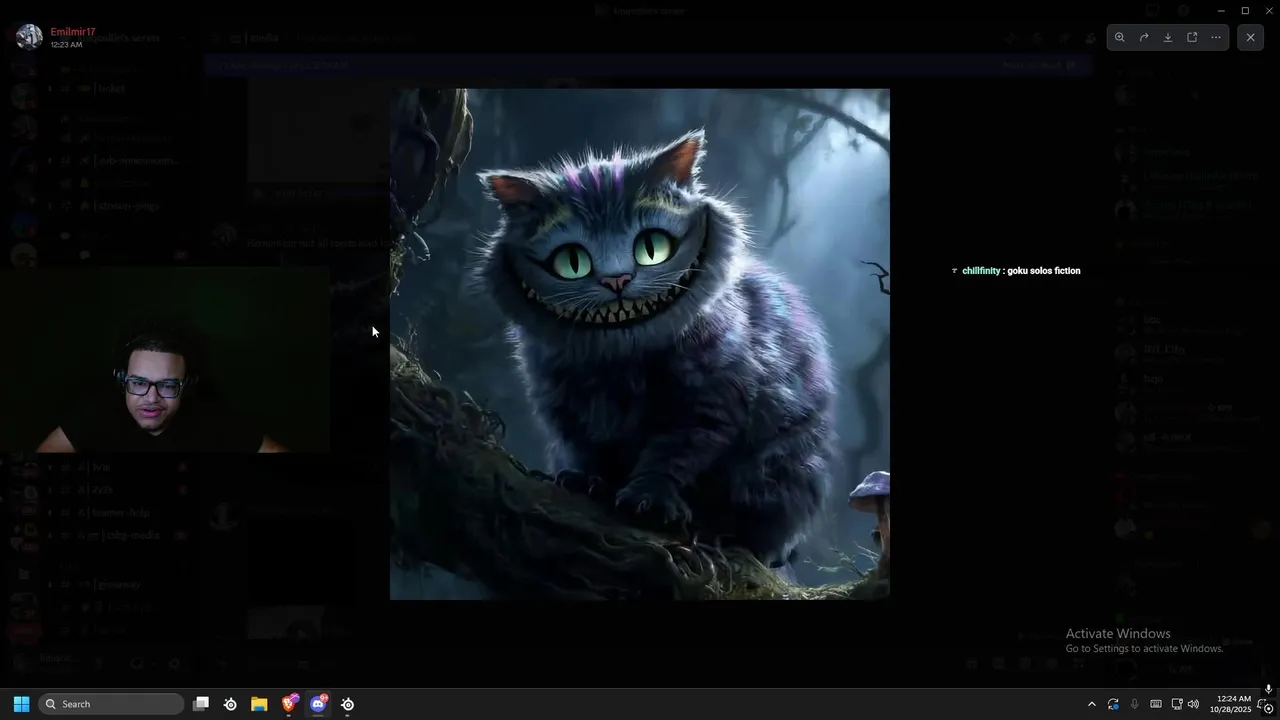Open the image in browser icon

click(1192, 37)
